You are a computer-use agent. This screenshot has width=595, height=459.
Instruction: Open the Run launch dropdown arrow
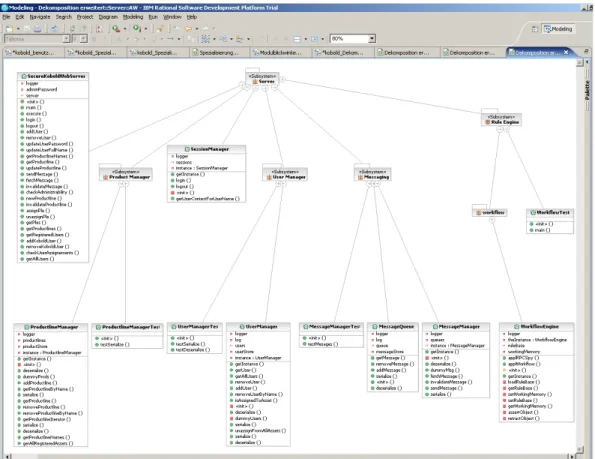[x=146, y=29]
